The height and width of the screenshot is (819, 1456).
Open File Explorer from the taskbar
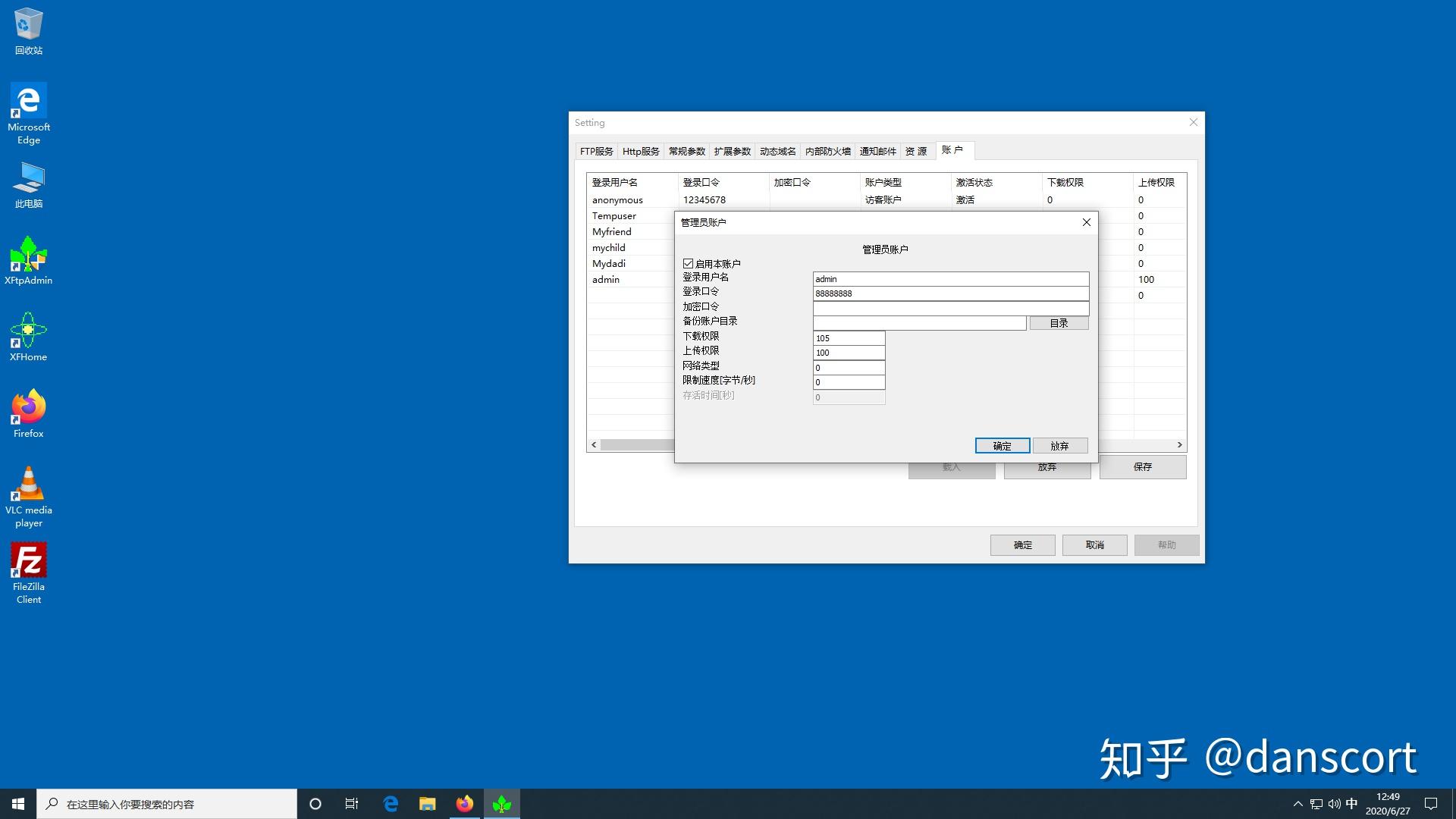[428, 804]
